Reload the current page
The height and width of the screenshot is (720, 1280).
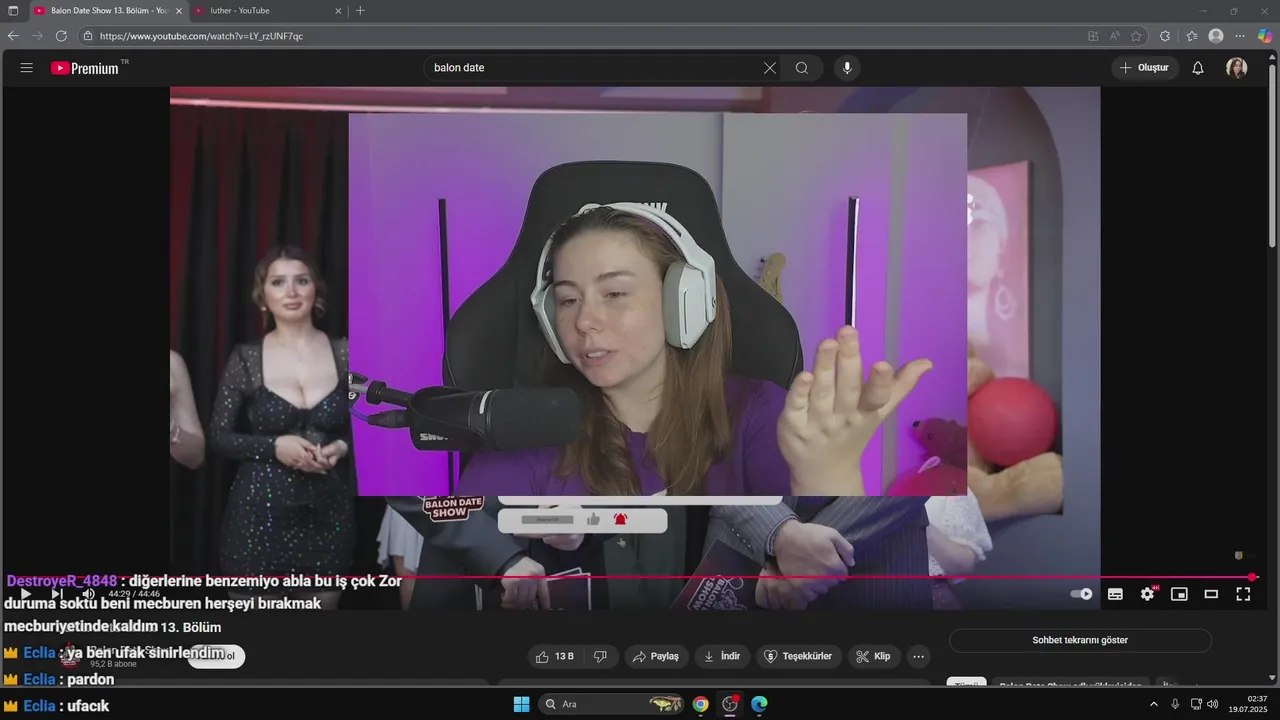(x=61, y=36)
